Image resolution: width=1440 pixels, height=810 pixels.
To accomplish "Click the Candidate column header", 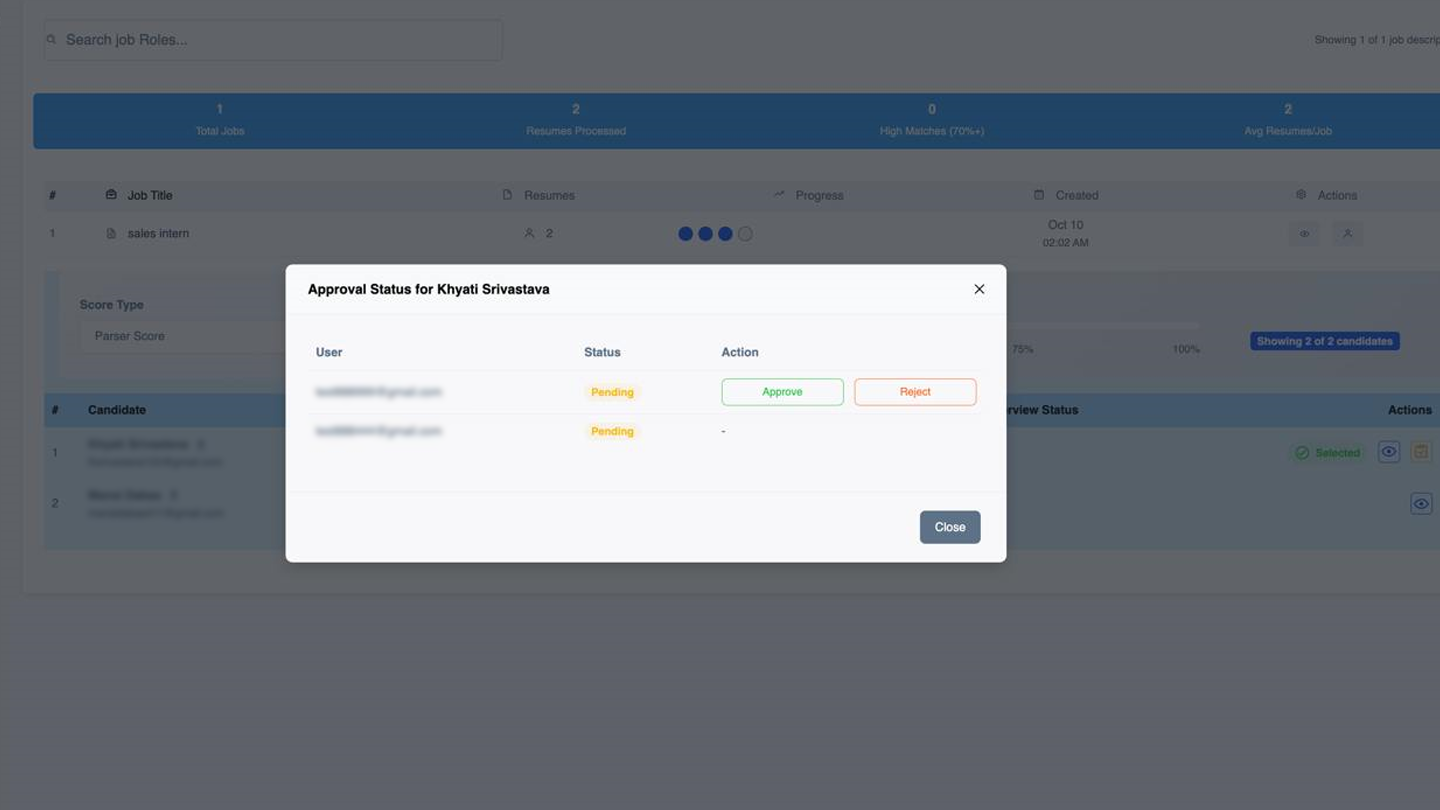I will click(116, 410).
